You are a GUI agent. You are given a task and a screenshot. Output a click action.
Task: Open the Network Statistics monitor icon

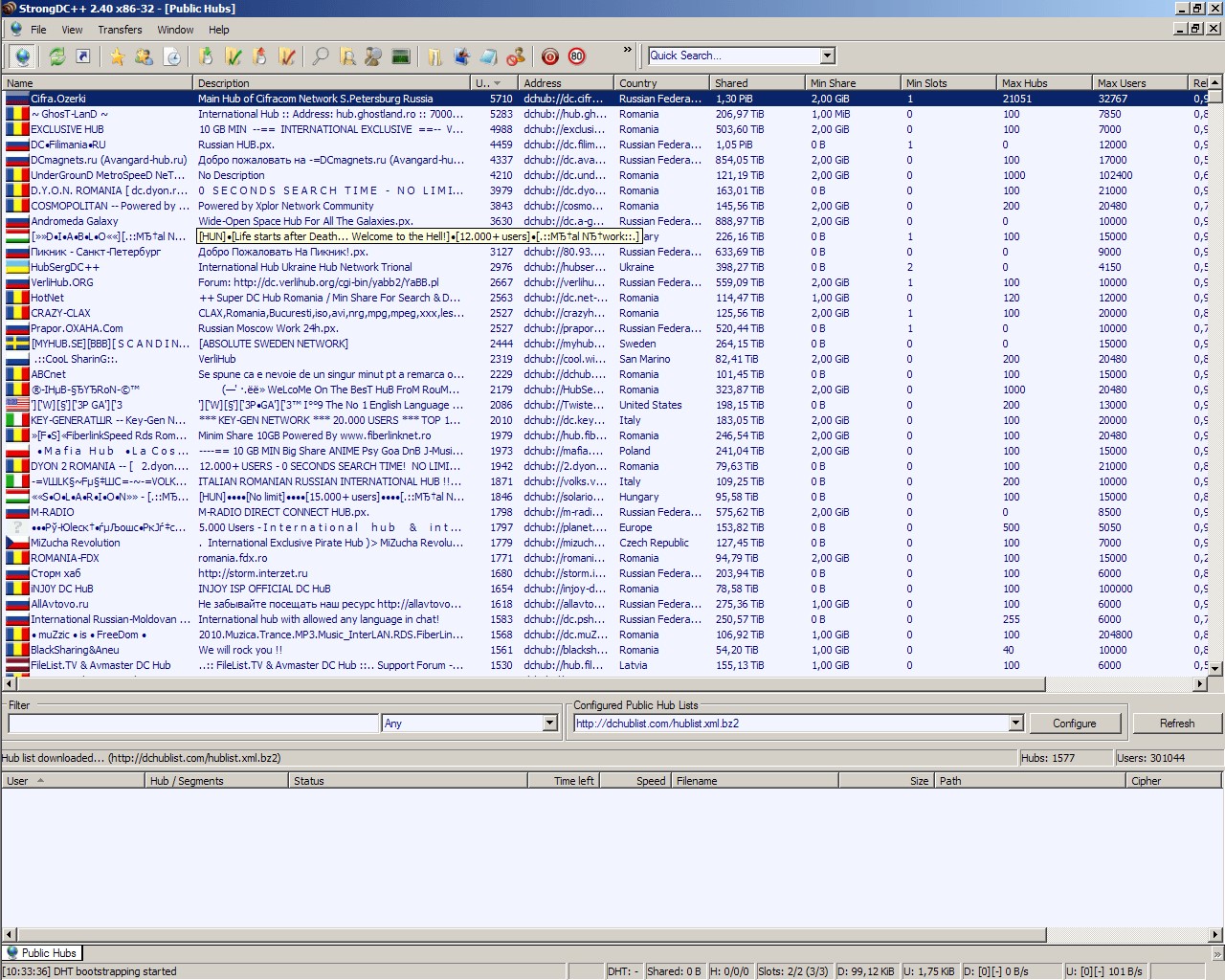point(401,56)
